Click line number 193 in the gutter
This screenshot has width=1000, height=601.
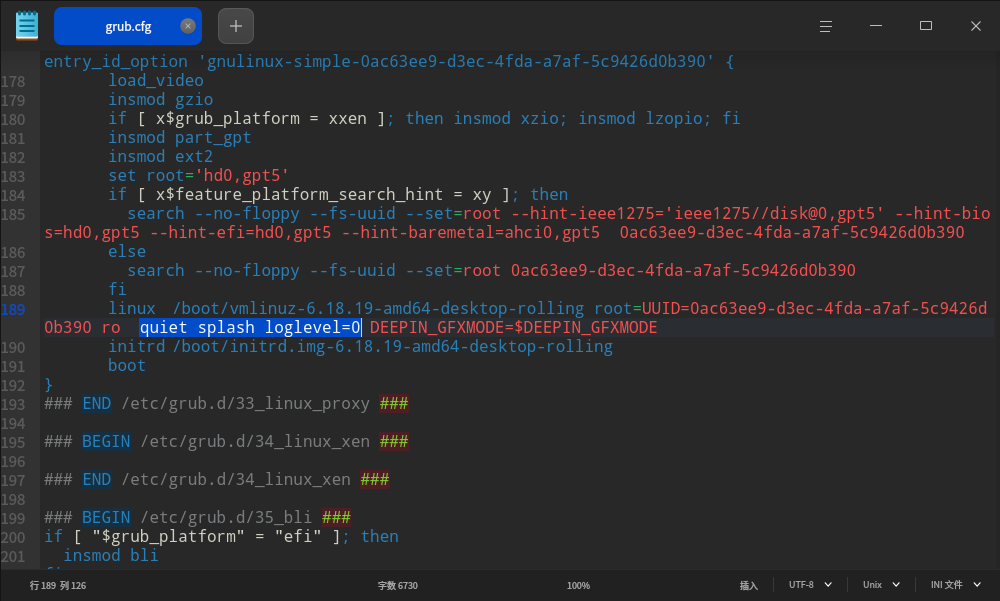[13, 404]
